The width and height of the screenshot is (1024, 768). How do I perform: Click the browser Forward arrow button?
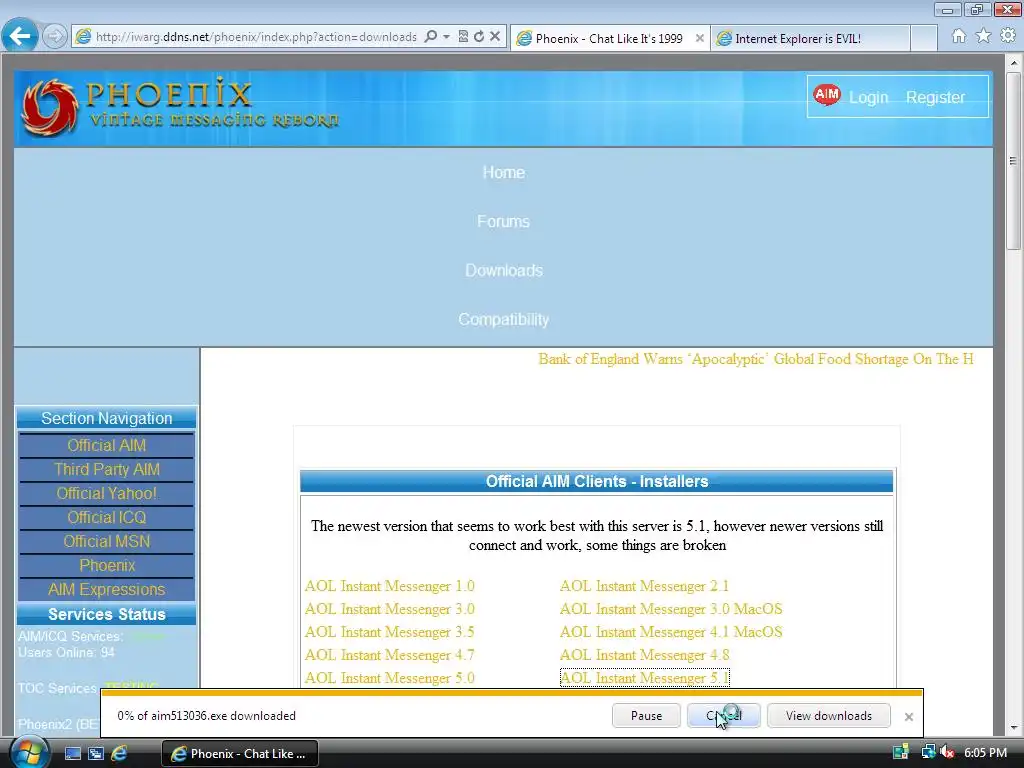(55, 36)
